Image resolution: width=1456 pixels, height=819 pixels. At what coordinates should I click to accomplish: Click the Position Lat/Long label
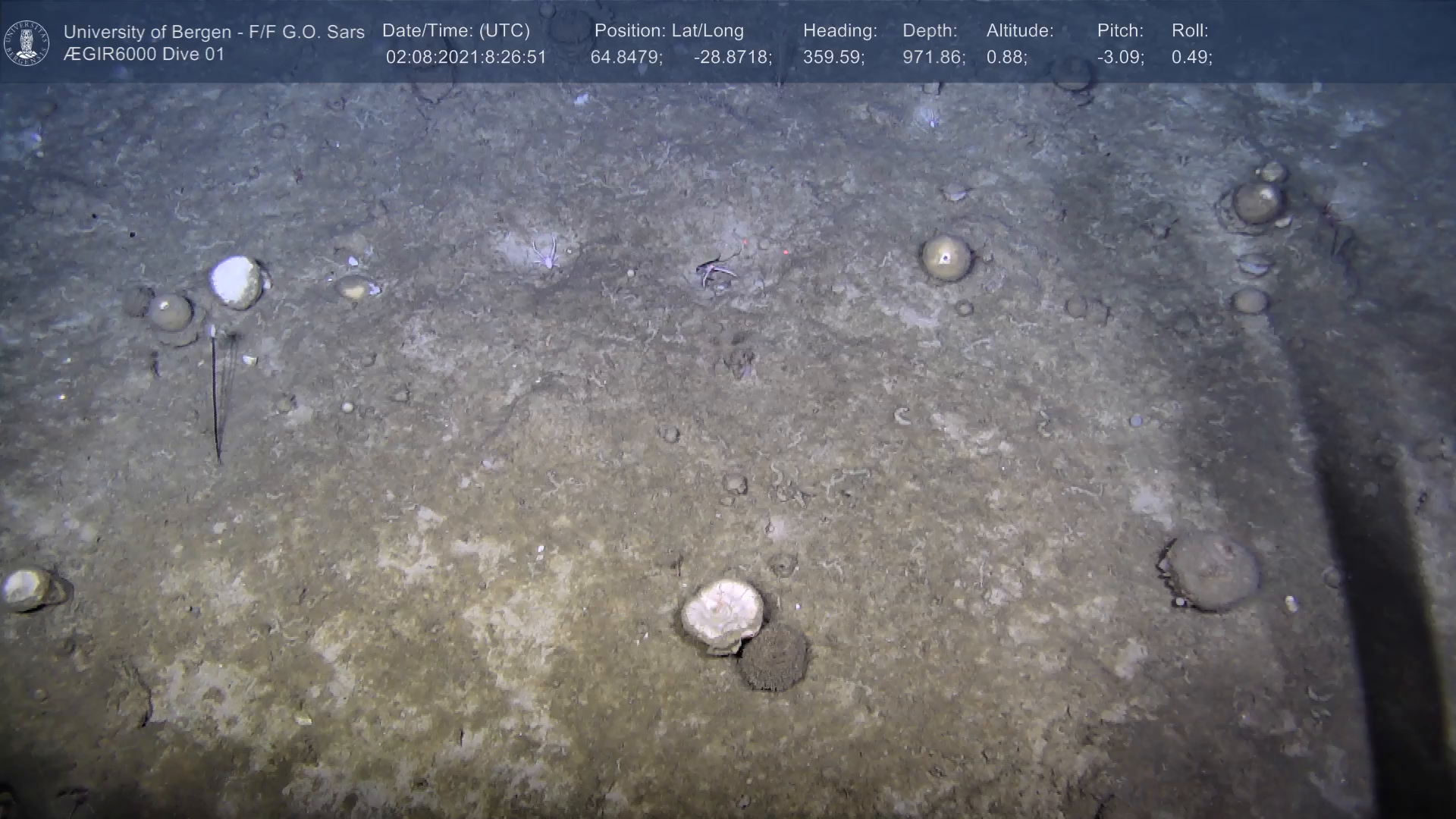click(669, 31)
